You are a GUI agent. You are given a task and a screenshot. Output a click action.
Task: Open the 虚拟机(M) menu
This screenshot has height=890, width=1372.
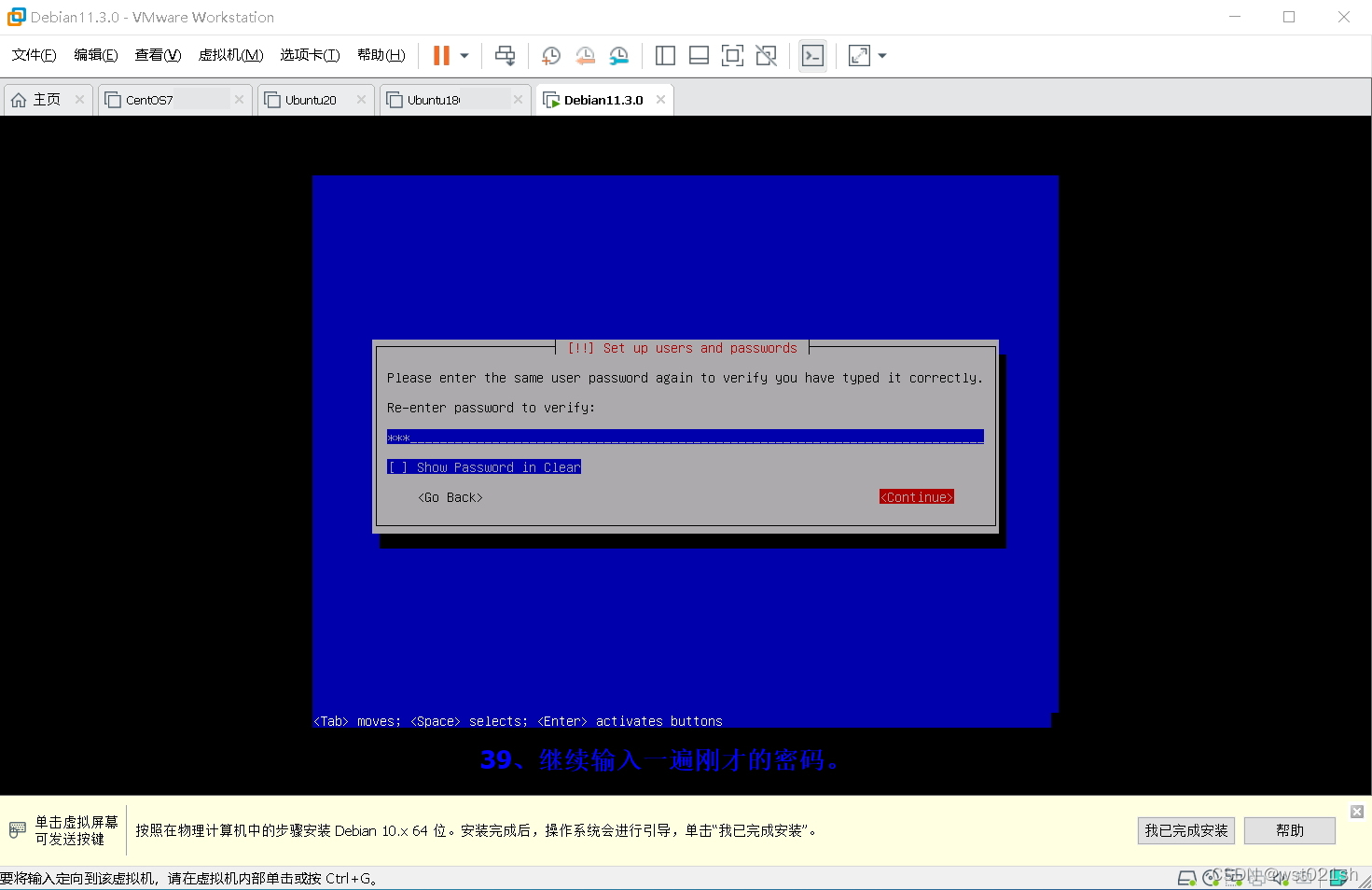[230, 55]
